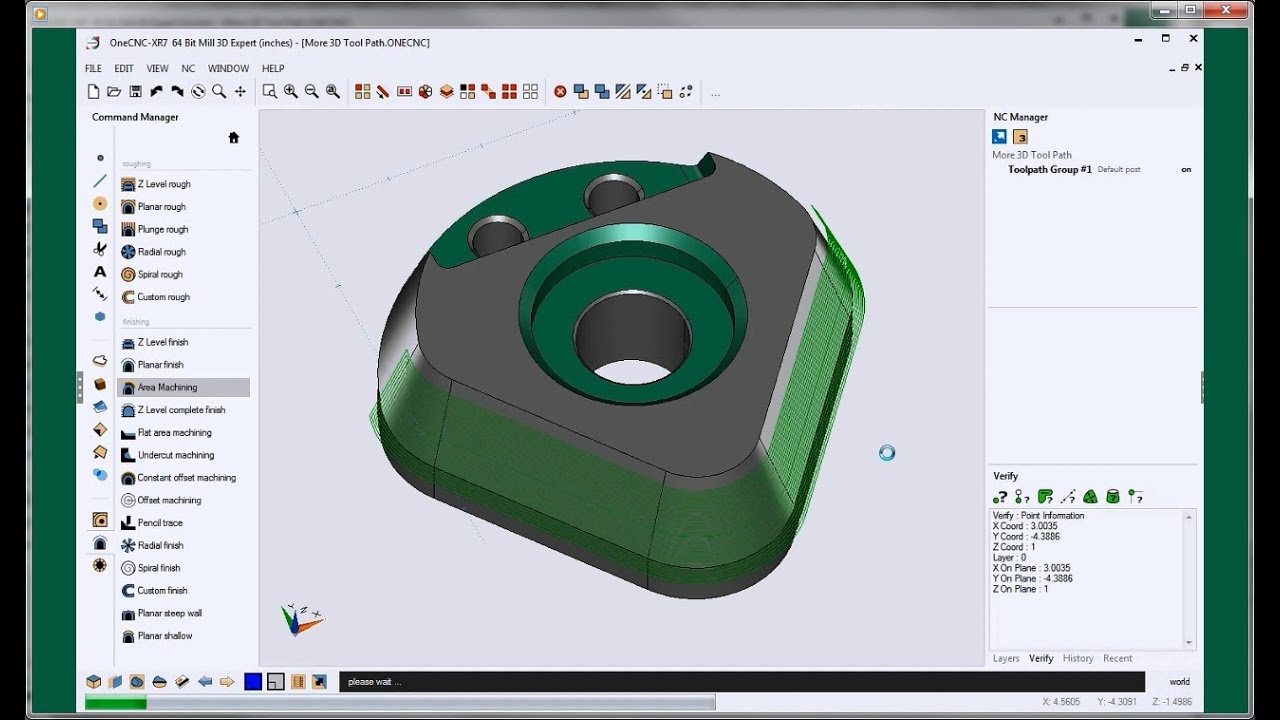The width and height of the screenshot is (1280, 720).
Task: Click the blue arrow icon in NC Manager
Action: coord(999,137)
